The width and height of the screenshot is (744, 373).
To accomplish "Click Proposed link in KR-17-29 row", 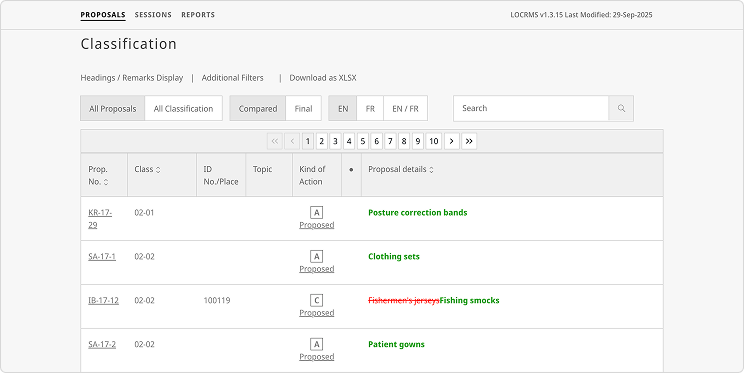I will point(316,225).
